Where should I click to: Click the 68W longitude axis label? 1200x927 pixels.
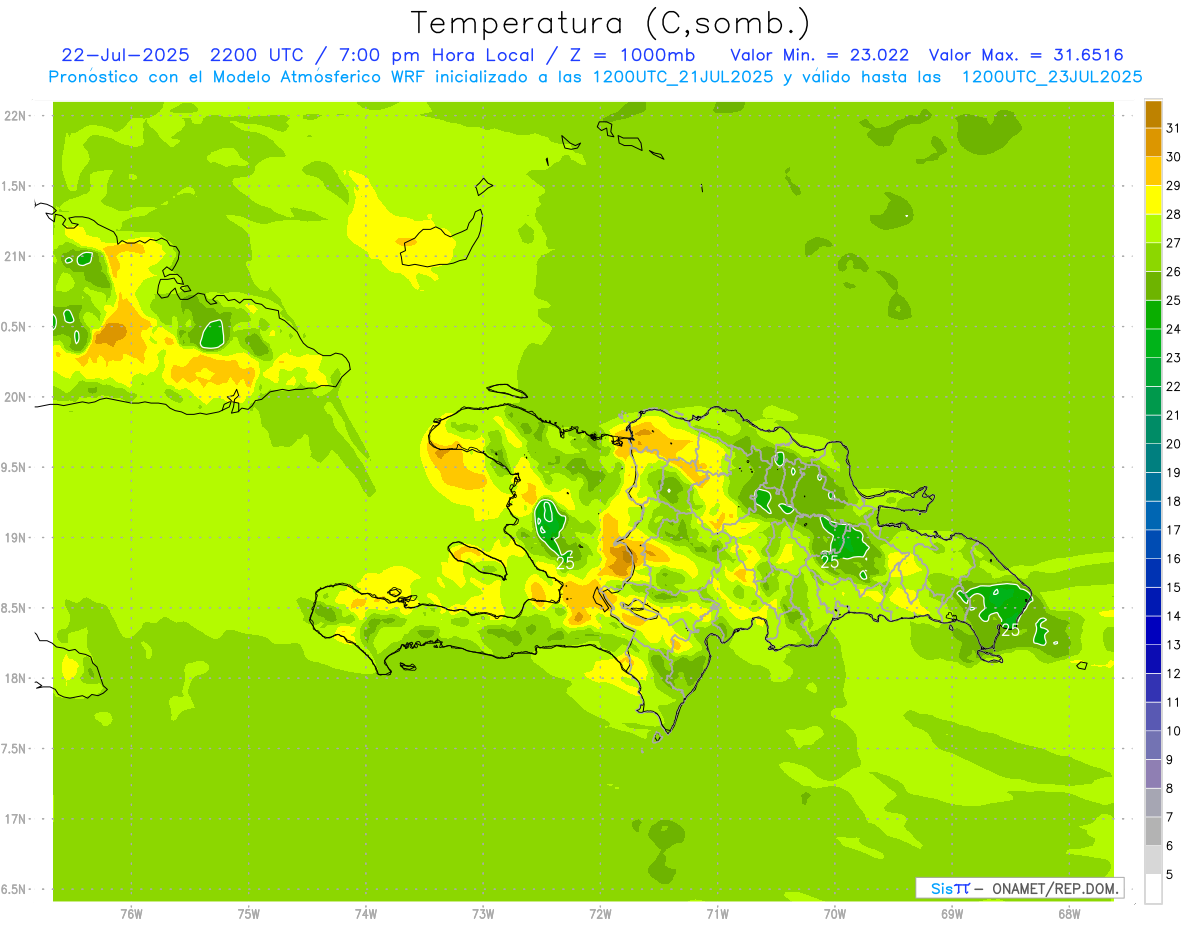1069,914
